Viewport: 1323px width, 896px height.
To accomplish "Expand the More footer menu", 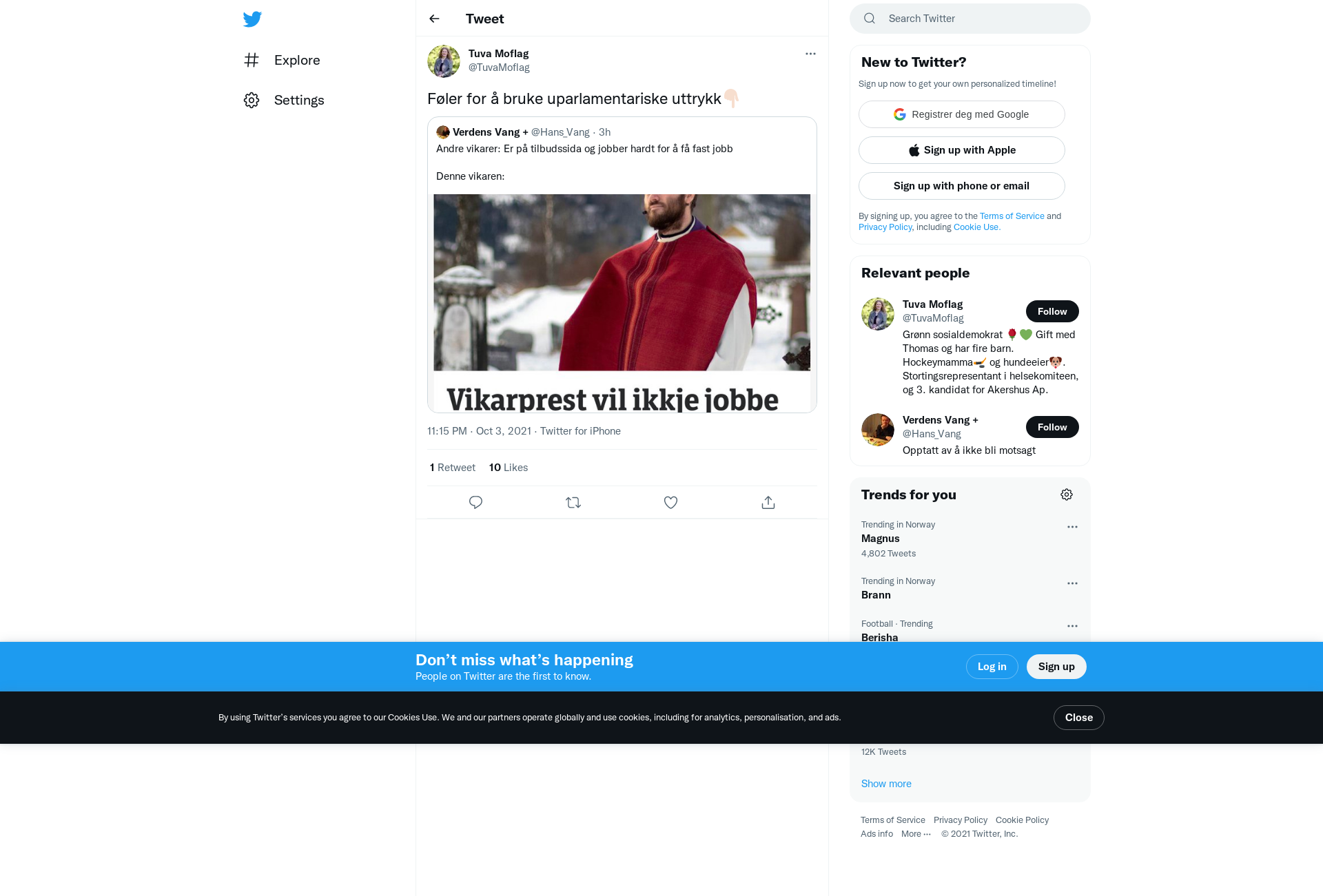I will click(x=916, y=834).
